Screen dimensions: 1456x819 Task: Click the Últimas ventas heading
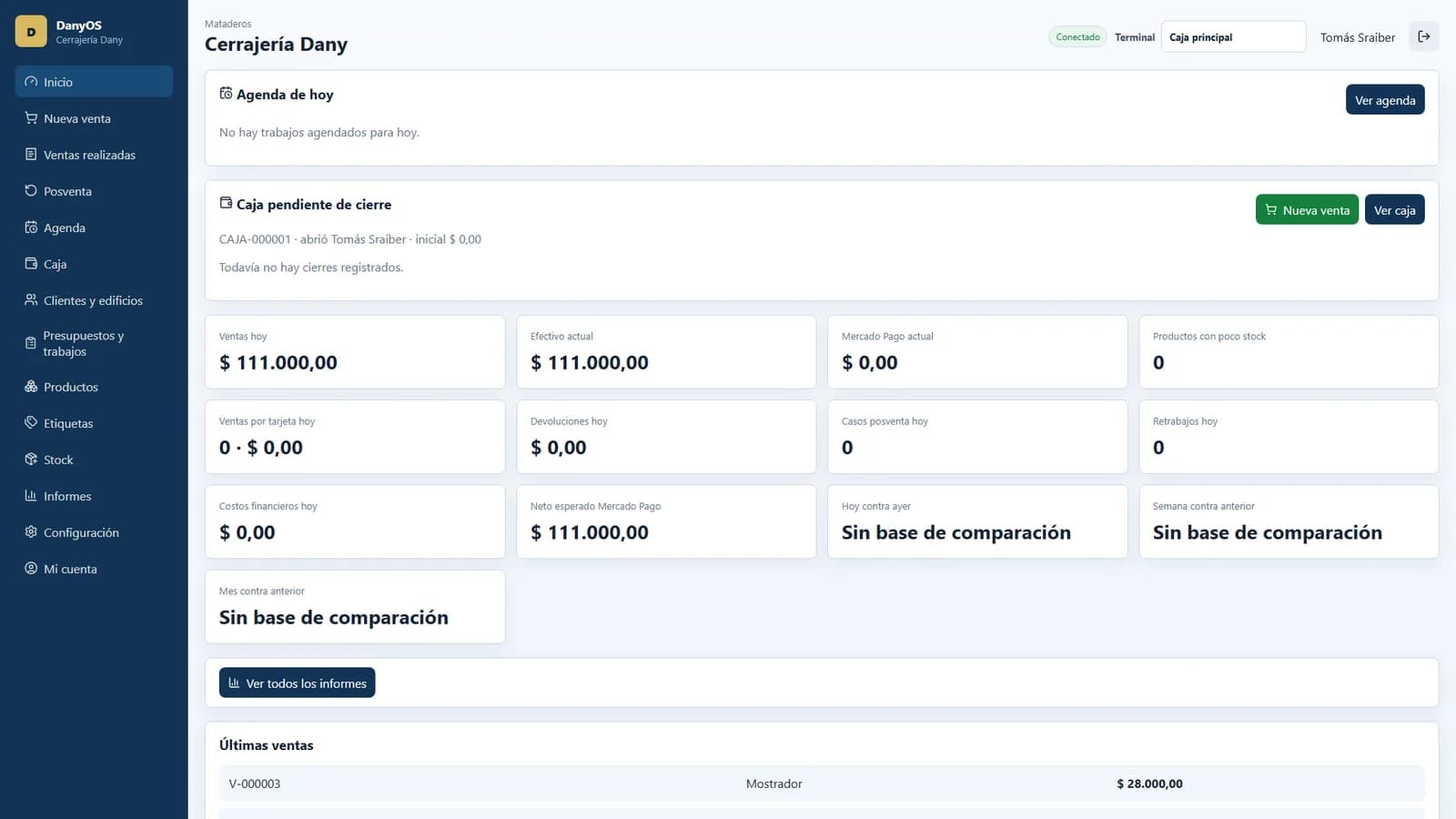click(266, 744)
